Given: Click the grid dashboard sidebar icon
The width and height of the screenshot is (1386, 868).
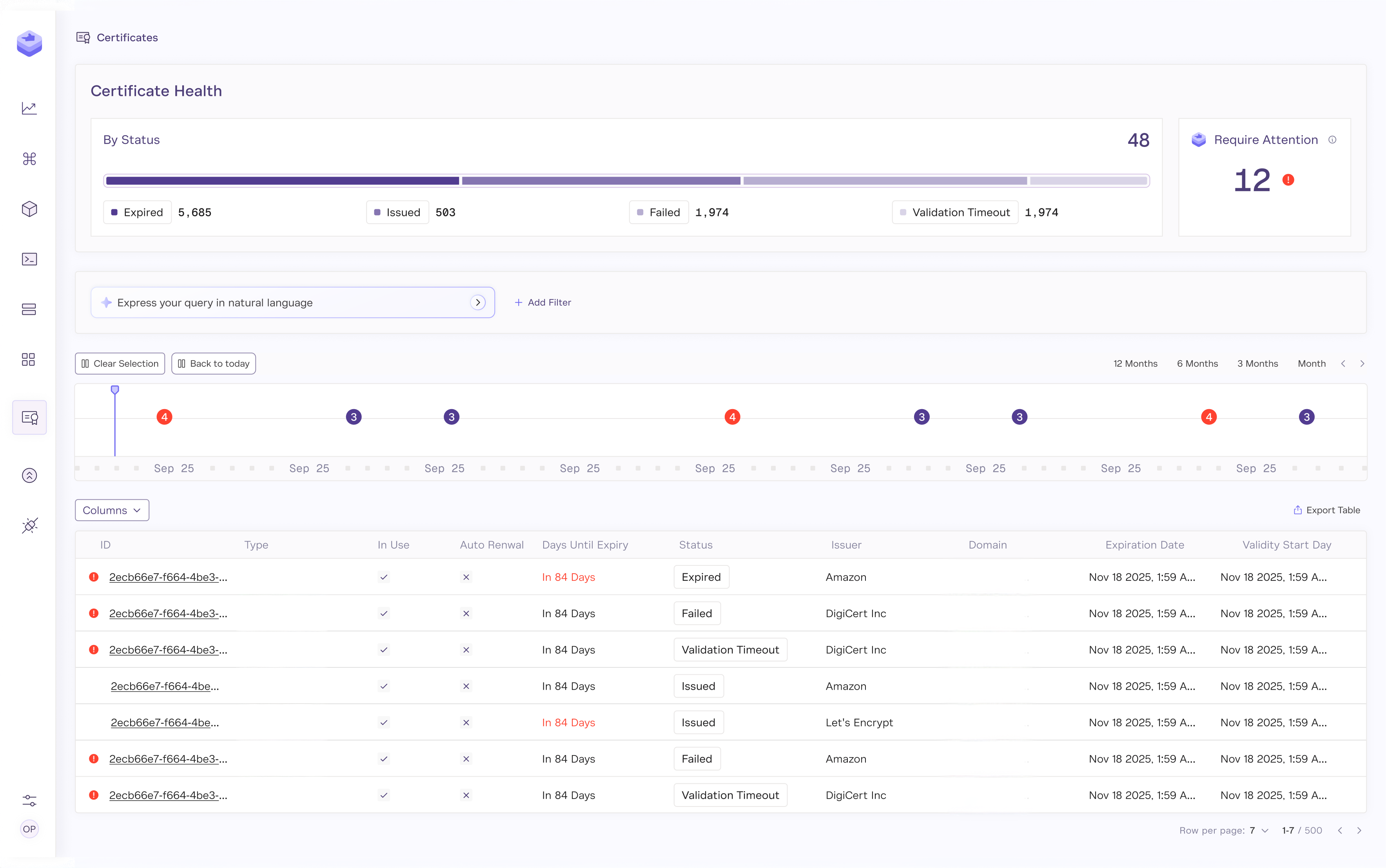Looking at the screenshot, I should click(28, 359).
